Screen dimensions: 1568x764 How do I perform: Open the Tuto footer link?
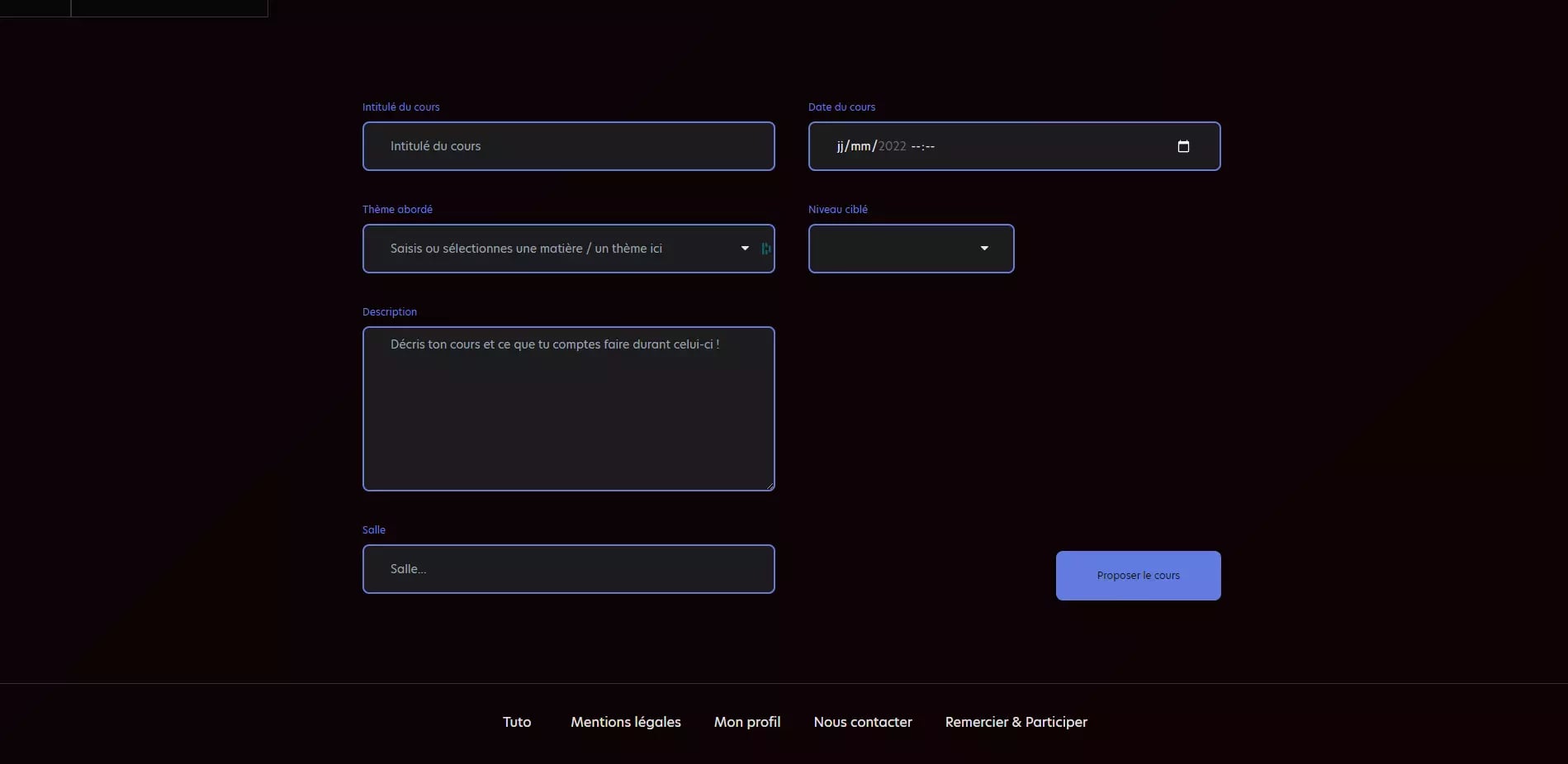517,722
